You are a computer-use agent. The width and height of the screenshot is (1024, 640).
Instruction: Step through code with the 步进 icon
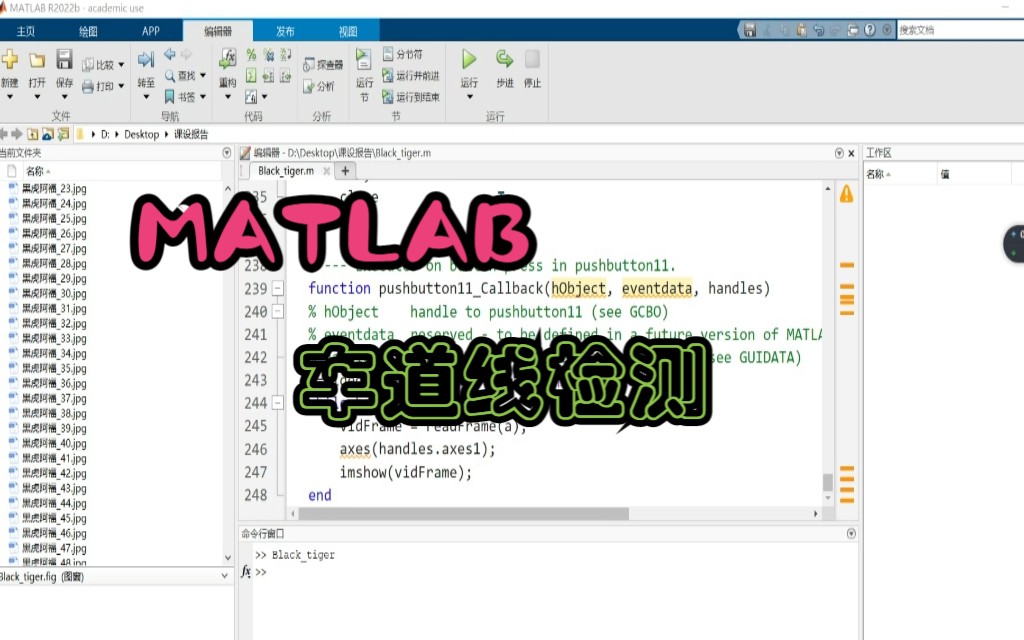(504, 58)
